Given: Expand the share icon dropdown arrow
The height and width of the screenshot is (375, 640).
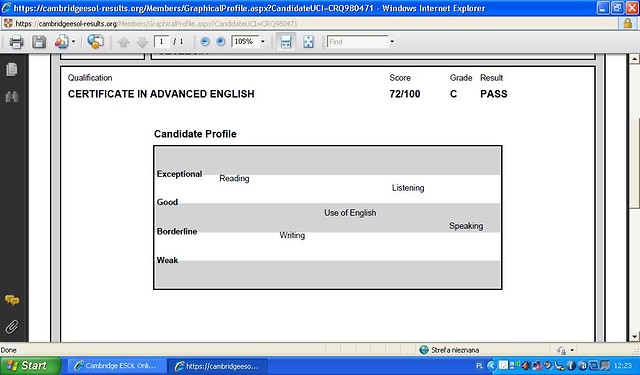Looking at the screenshot, I should pyautogui.click(x=73, y=42).
